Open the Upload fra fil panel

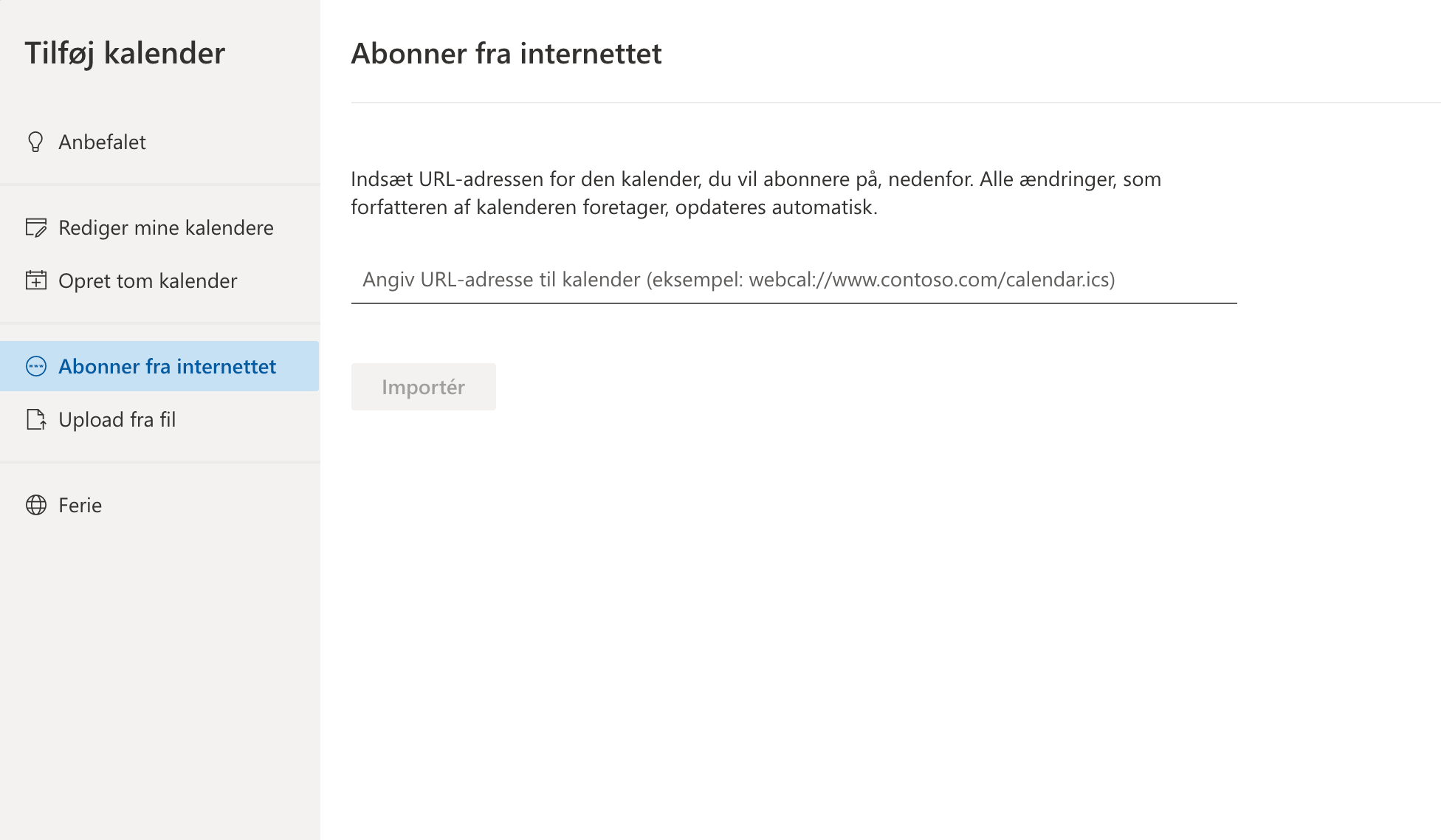117,419
